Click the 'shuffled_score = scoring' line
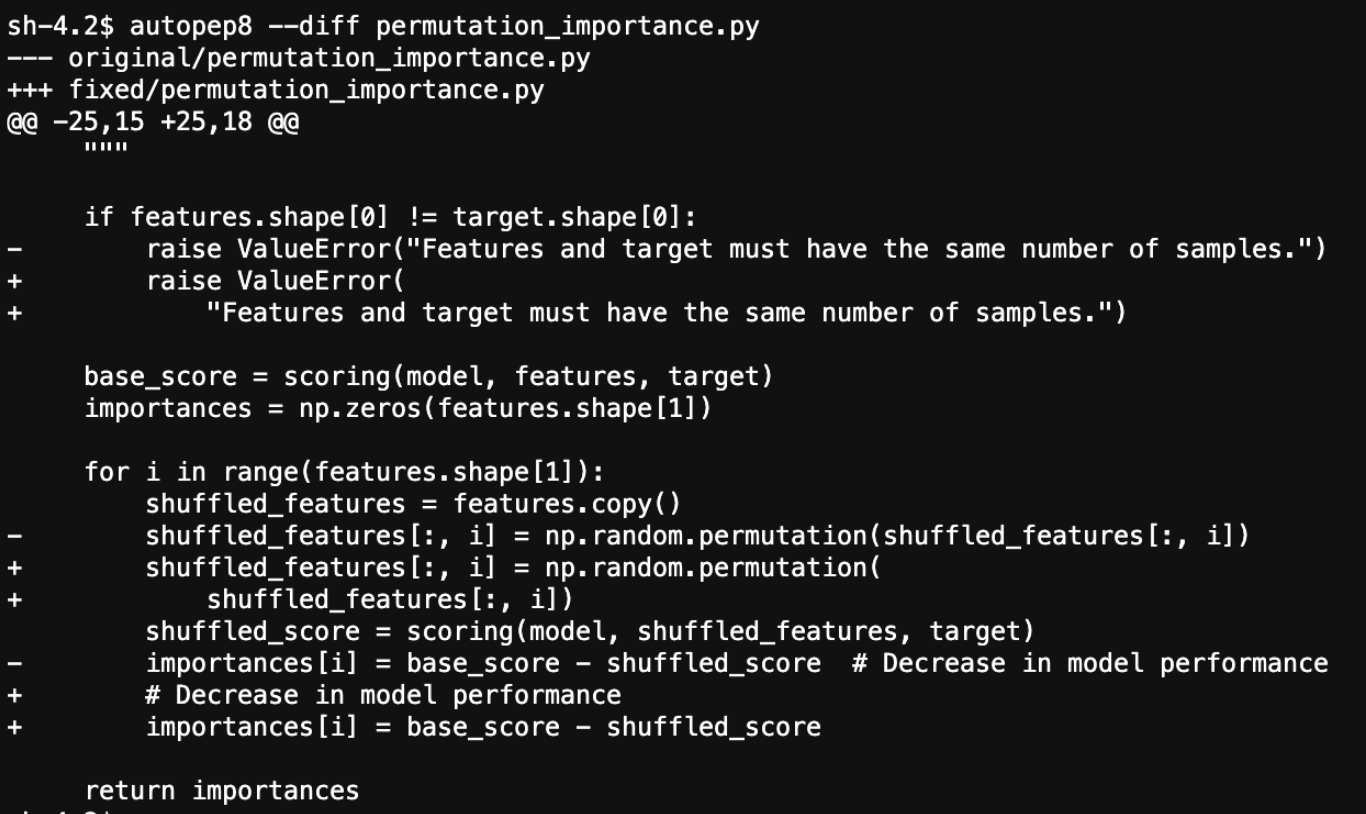Screen dimensions: 1366x814 pos(589,632)
